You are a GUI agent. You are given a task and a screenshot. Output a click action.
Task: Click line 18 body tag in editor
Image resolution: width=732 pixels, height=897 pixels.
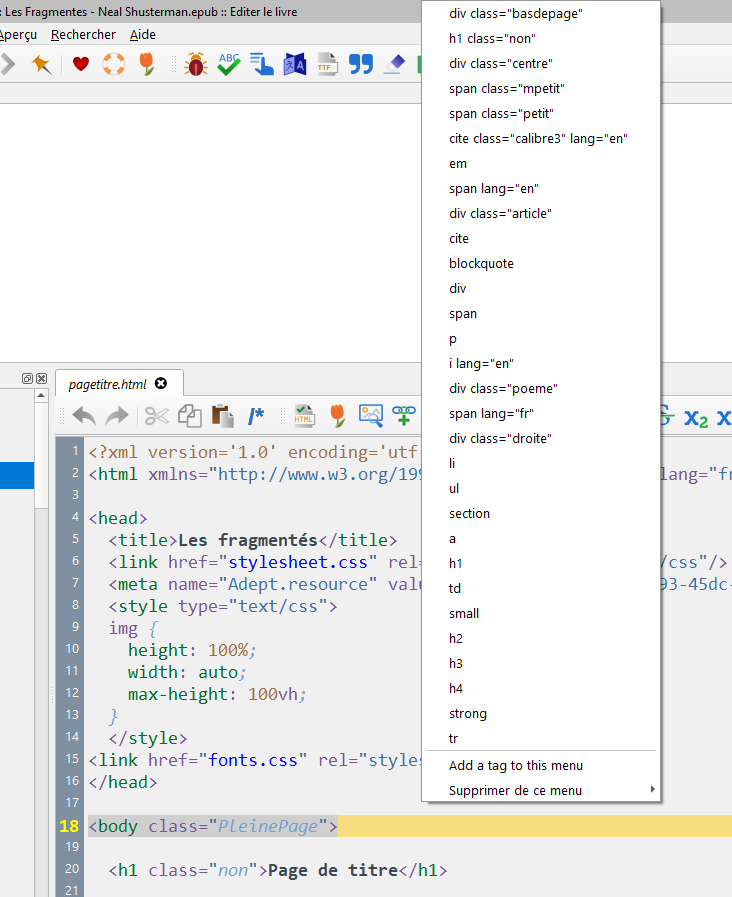[x=213, y=826]
